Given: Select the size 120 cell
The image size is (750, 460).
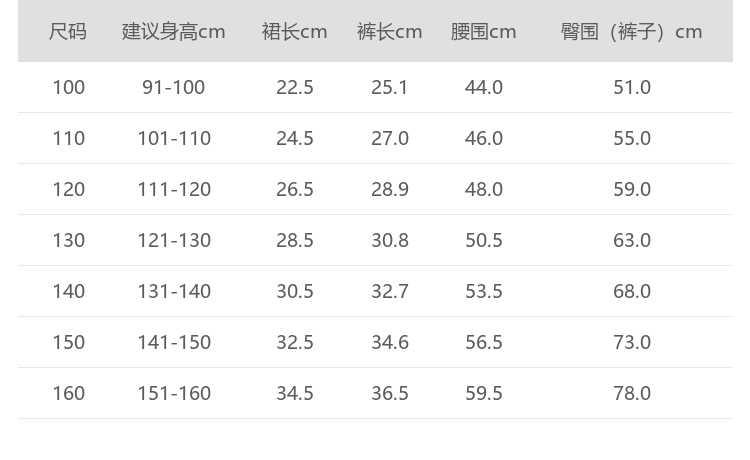Looking at the screenshot, I should coord(68,189).
